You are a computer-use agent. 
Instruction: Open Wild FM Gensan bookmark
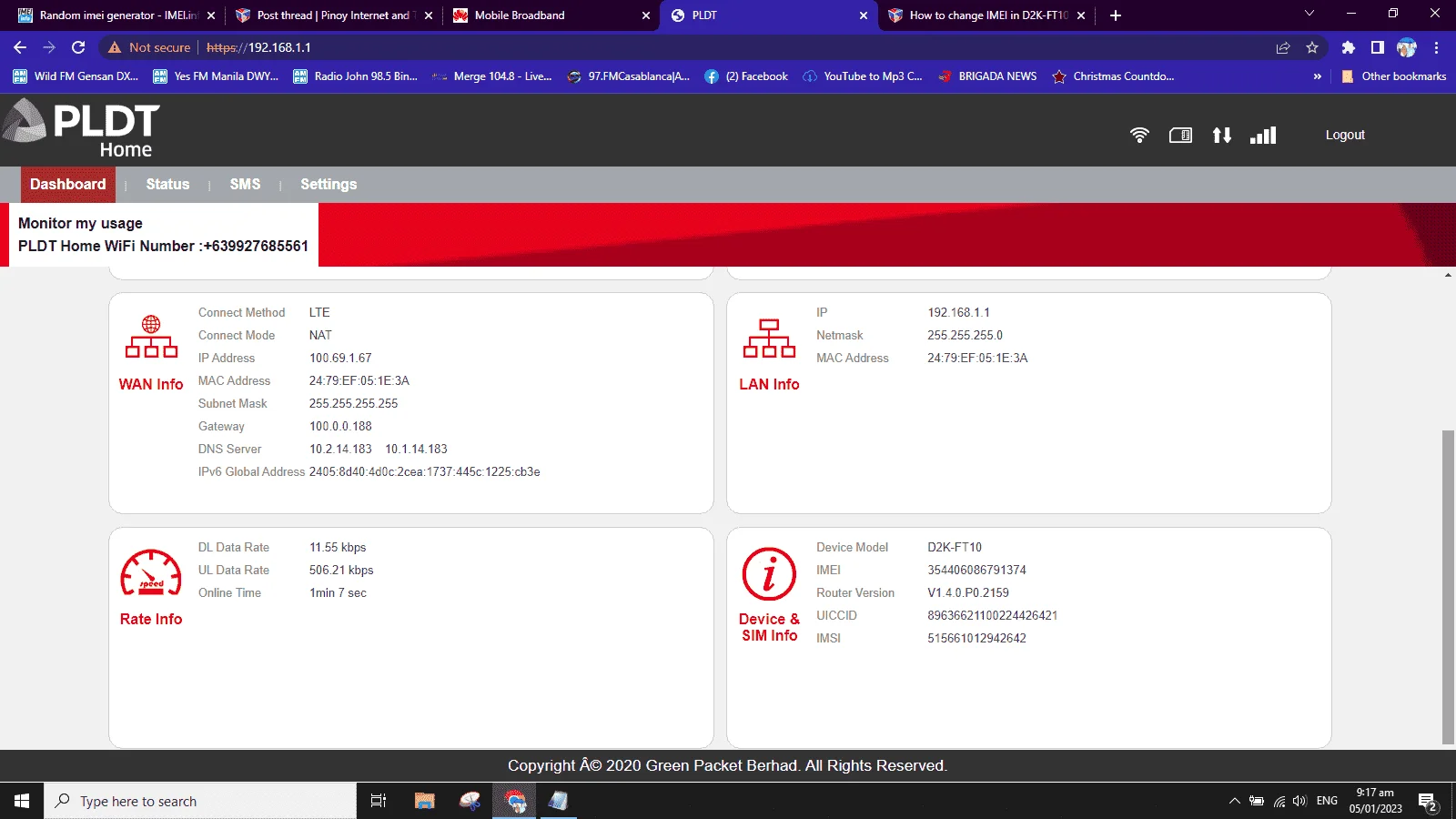pyautogui.click(x=76, y=76)
